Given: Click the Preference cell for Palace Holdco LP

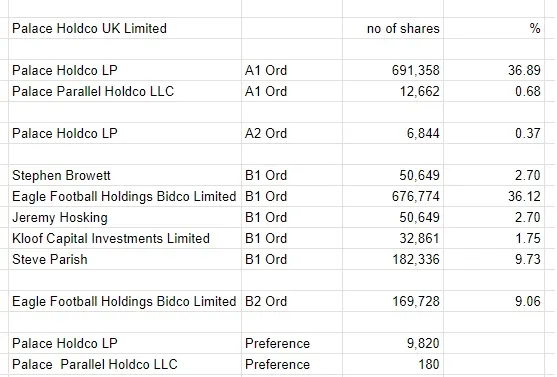Looking at the screenshot, I should coord(292,343).
